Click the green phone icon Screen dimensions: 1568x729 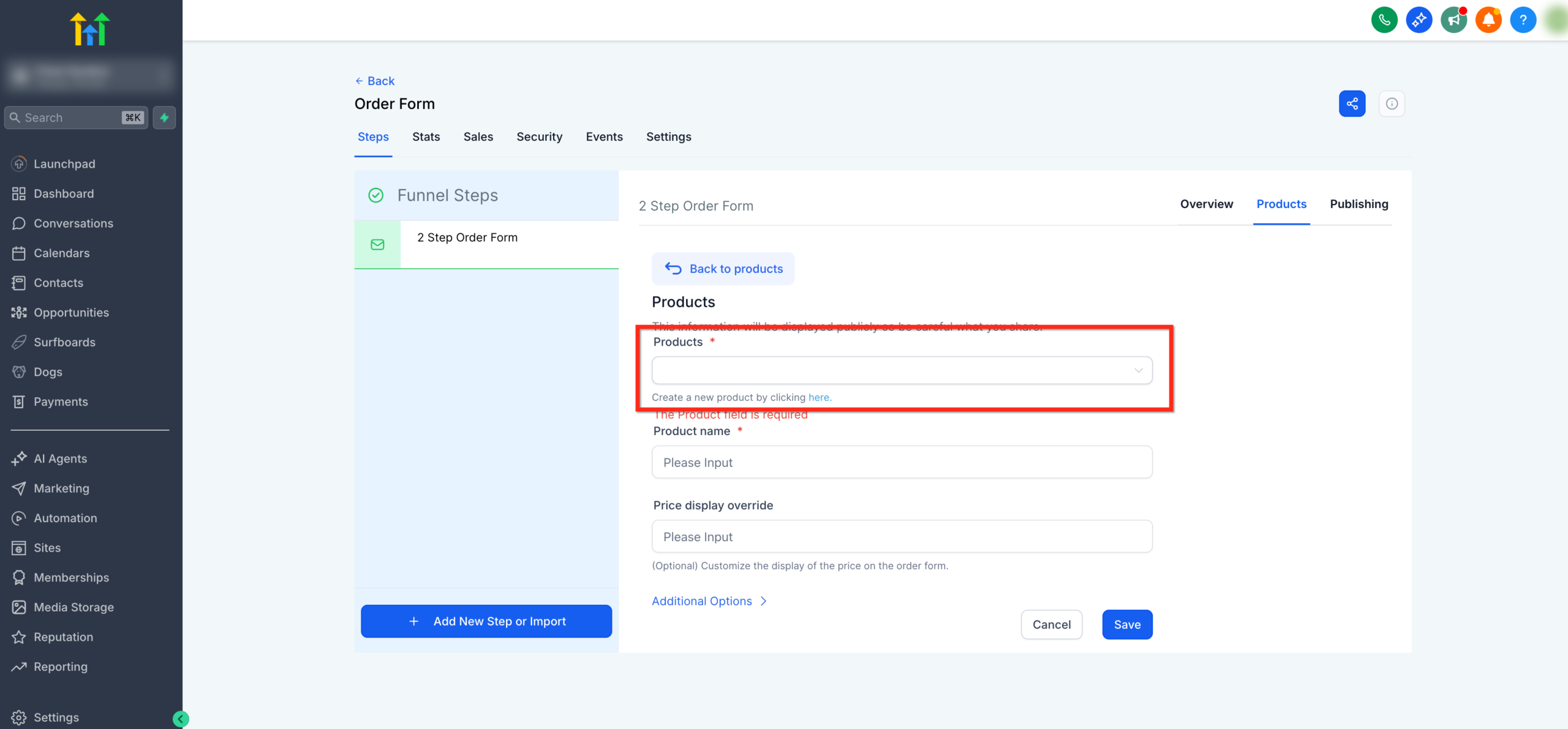coord(1385,19)
